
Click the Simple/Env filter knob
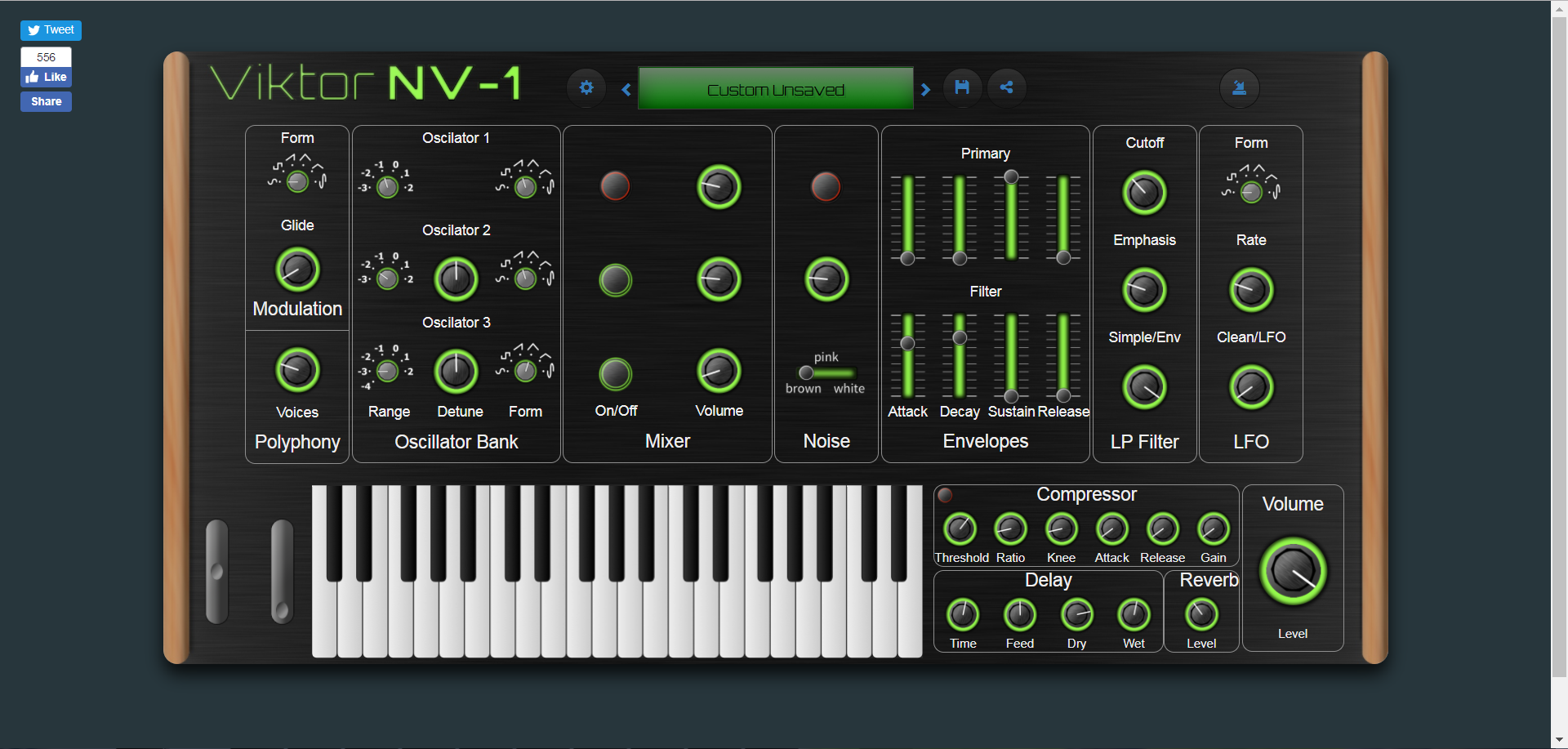[x=1144, y=387]
